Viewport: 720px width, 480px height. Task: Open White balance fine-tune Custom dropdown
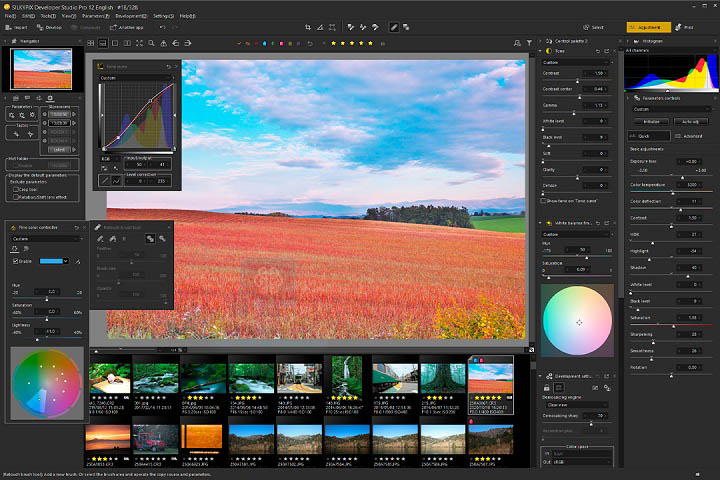coord(577,234)
